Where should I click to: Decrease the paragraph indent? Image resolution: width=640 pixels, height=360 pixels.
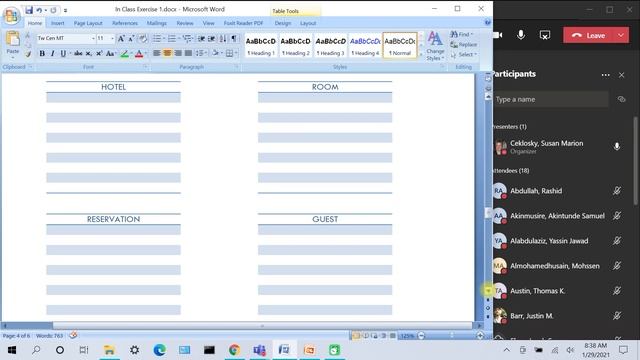pos(201,38)
